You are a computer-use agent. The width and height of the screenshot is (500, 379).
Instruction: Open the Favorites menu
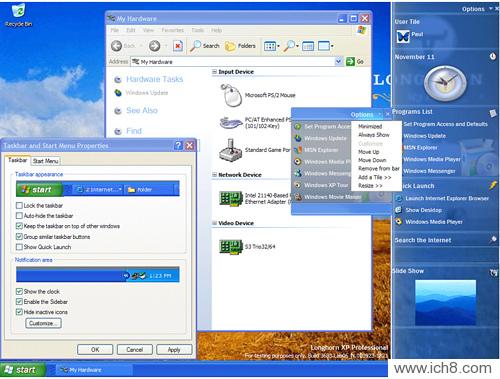pos(172,30)
